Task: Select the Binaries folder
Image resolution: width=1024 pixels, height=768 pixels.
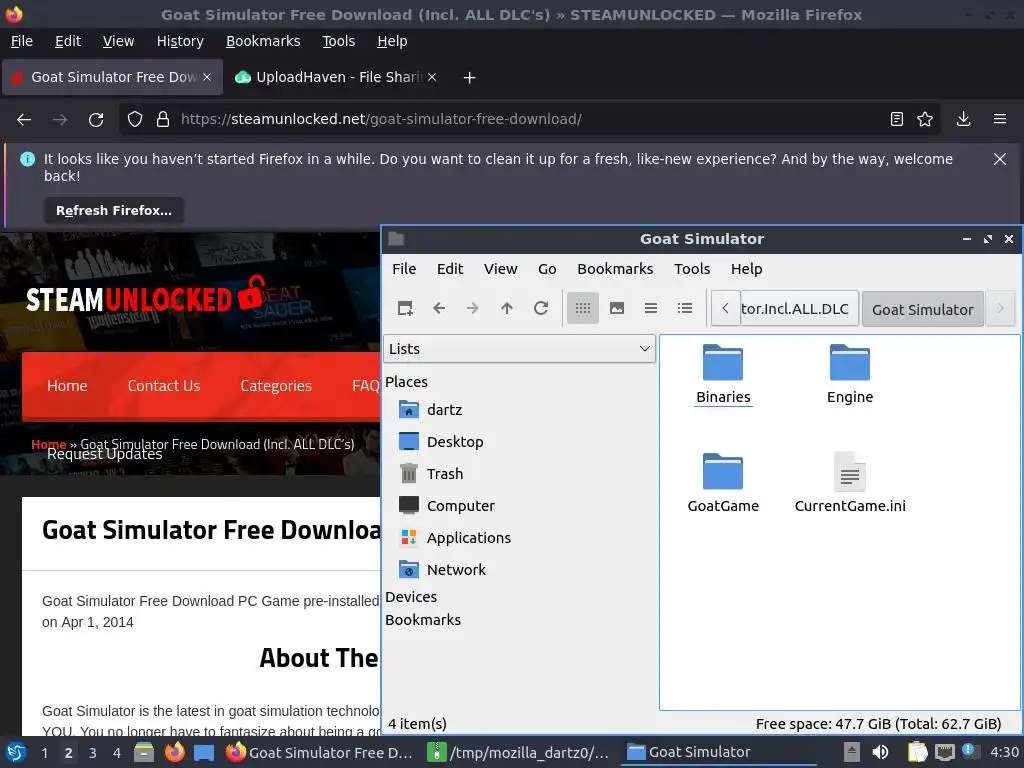Action: pos(723,374)
